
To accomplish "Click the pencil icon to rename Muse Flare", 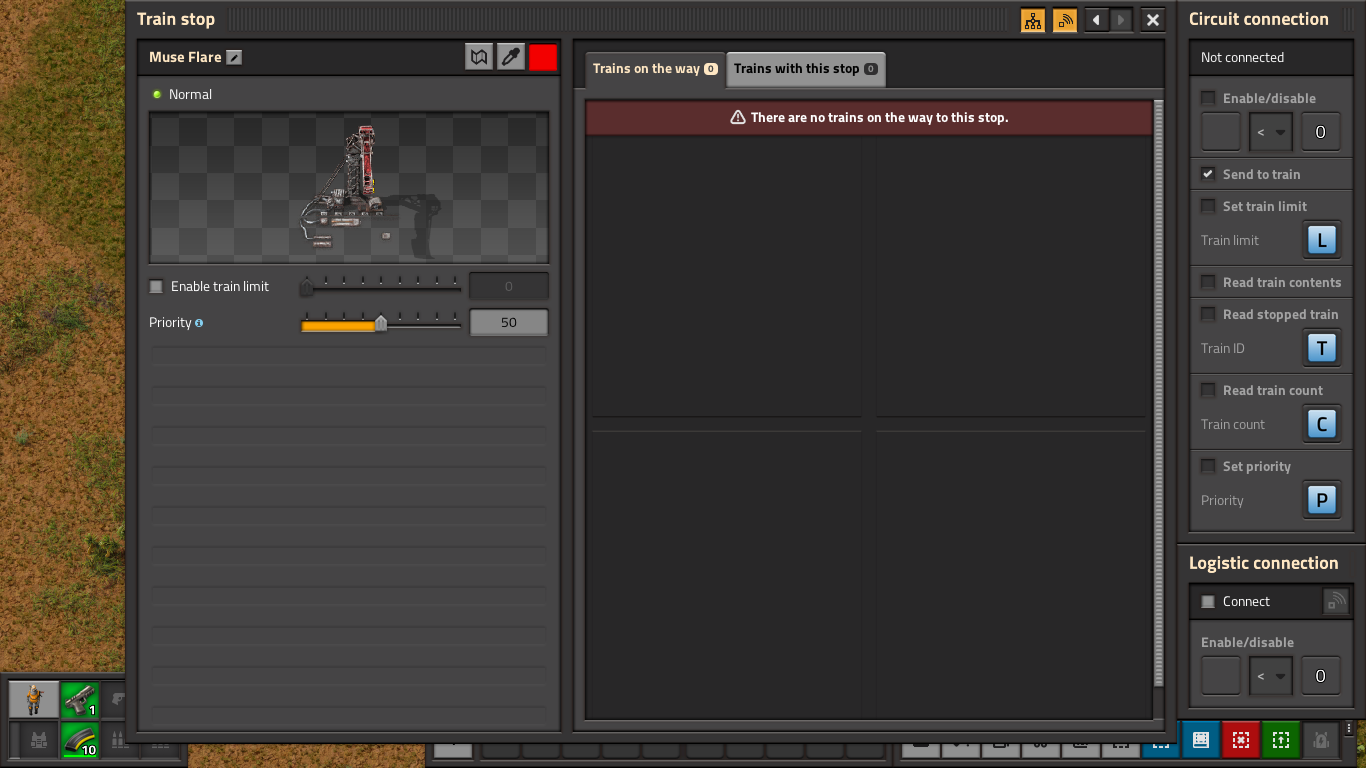I will (x=234, y=57).
